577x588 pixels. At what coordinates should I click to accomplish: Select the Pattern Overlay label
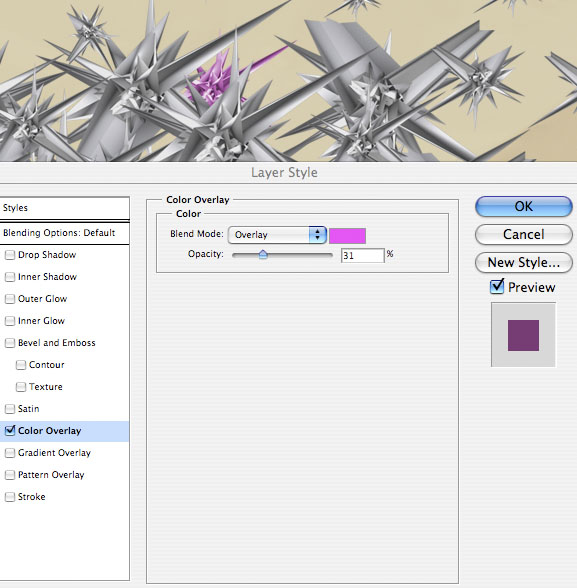click(x=51, y=475)
